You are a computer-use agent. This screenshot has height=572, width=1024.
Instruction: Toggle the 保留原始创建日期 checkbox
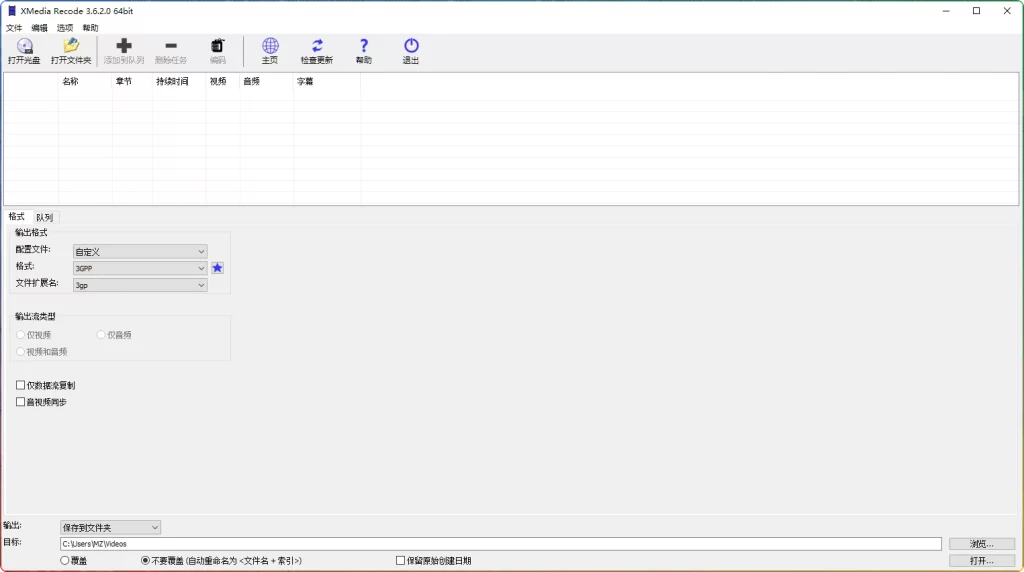coord(400,561)
